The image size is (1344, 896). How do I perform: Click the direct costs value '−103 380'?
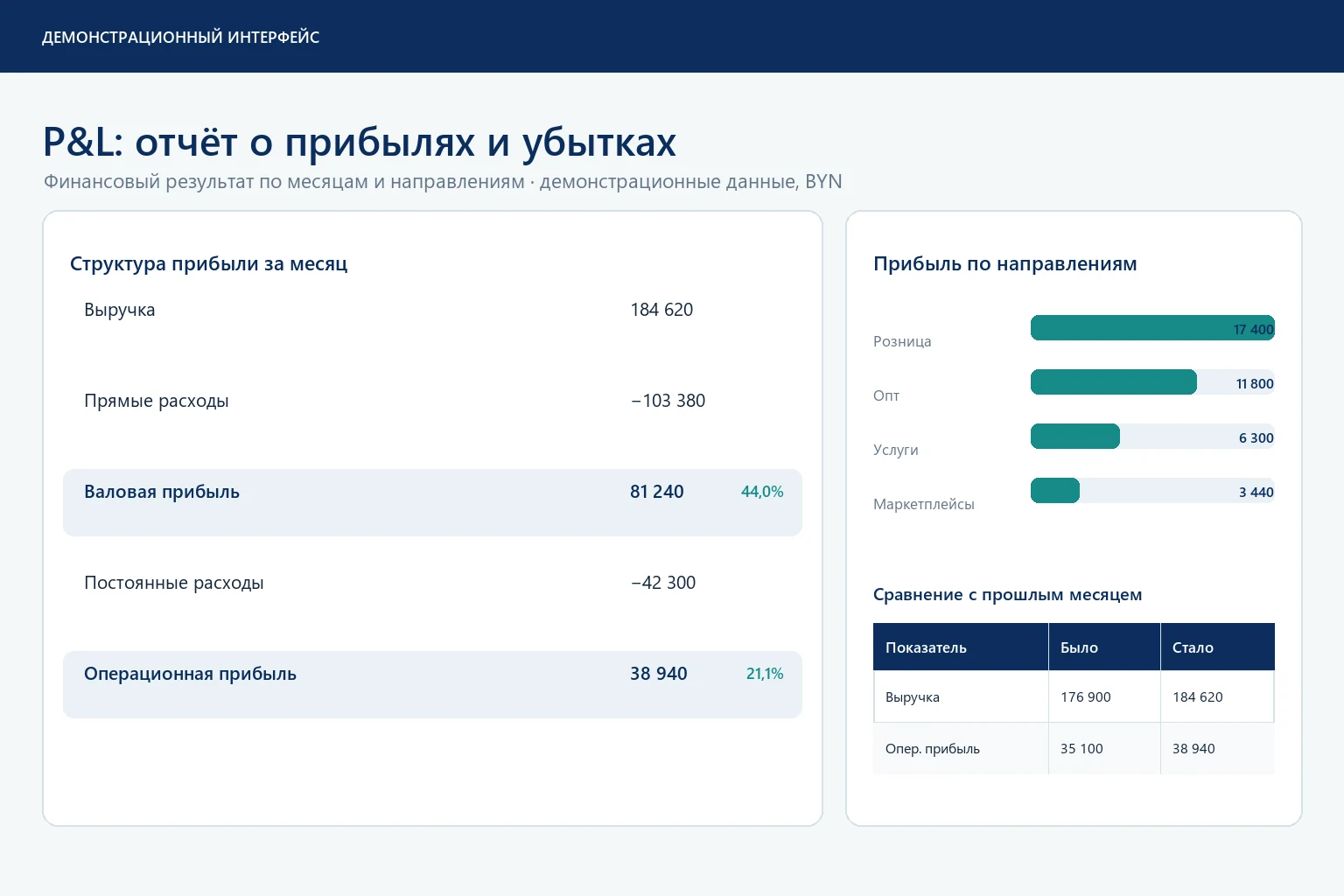[x=668, y=401]
